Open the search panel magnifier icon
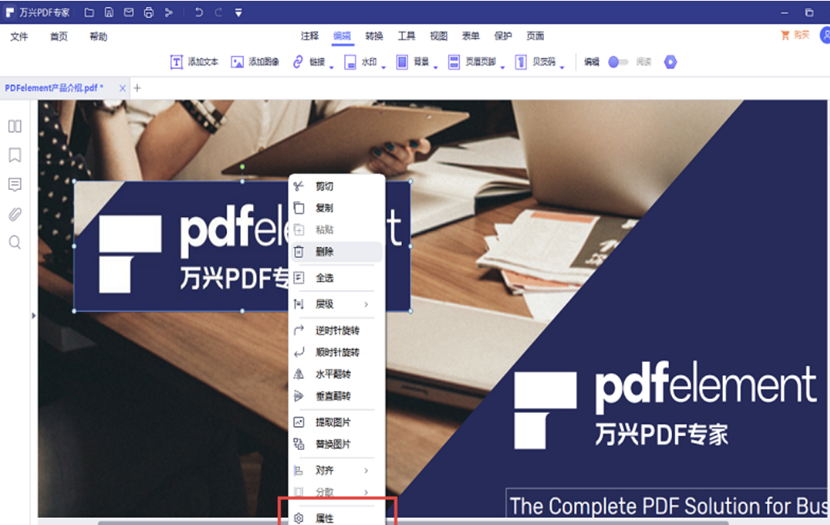Image resolution: width=830 pixels, height=525 pixels. [x=15, y=242]
